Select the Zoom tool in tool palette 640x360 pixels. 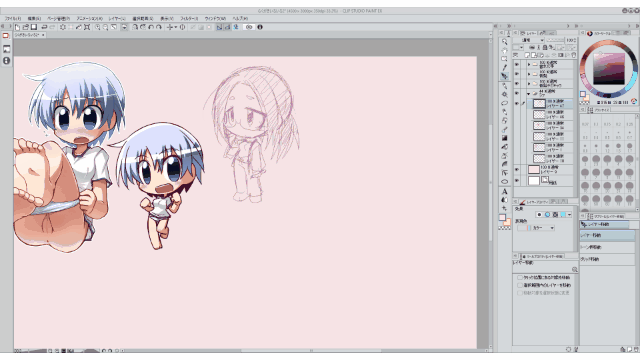point(505,42)
